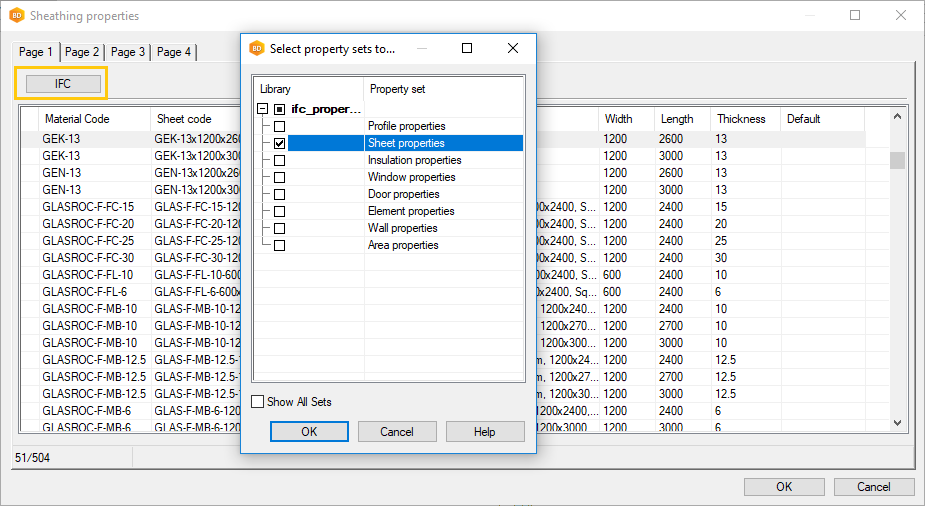The height and width of the screenshot is (506, 925).
Task: Click the Sheathing properties window icon
Action: 16,16
